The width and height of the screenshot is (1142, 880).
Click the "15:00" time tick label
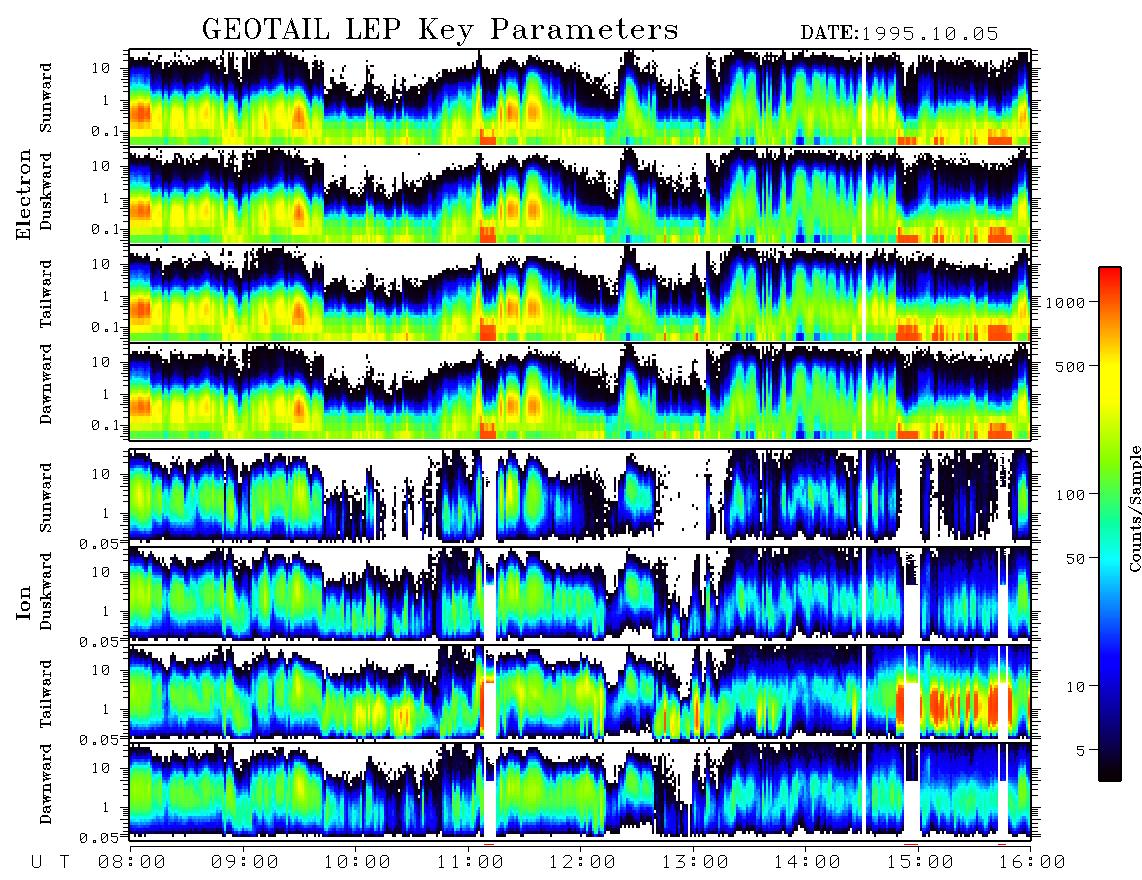[x=920, y=862]
